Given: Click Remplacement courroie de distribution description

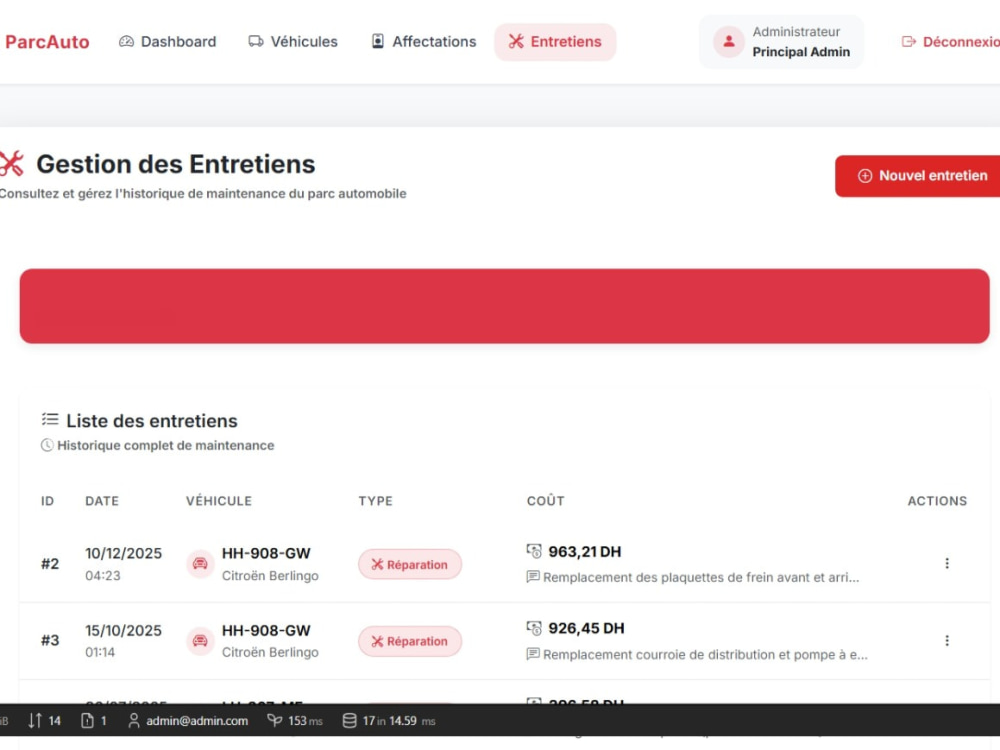Looking at the screenshot, I should click(x=705, y=654).
